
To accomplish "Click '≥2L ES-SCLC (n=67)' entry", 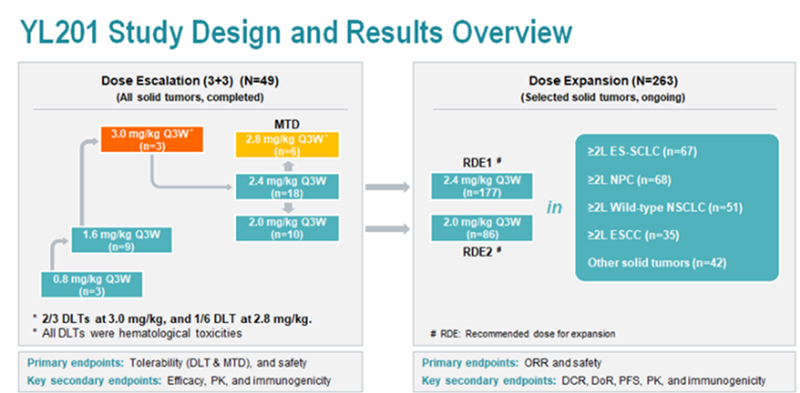I will (642, 152).
